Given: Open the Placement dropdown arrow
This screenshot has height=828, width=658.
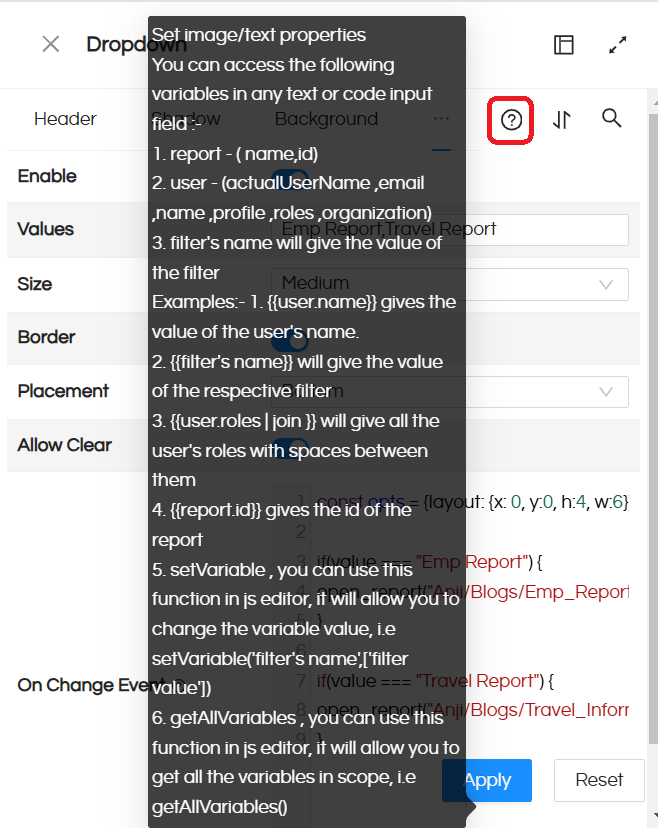Looking at the screenshot, I should point(606,392).
